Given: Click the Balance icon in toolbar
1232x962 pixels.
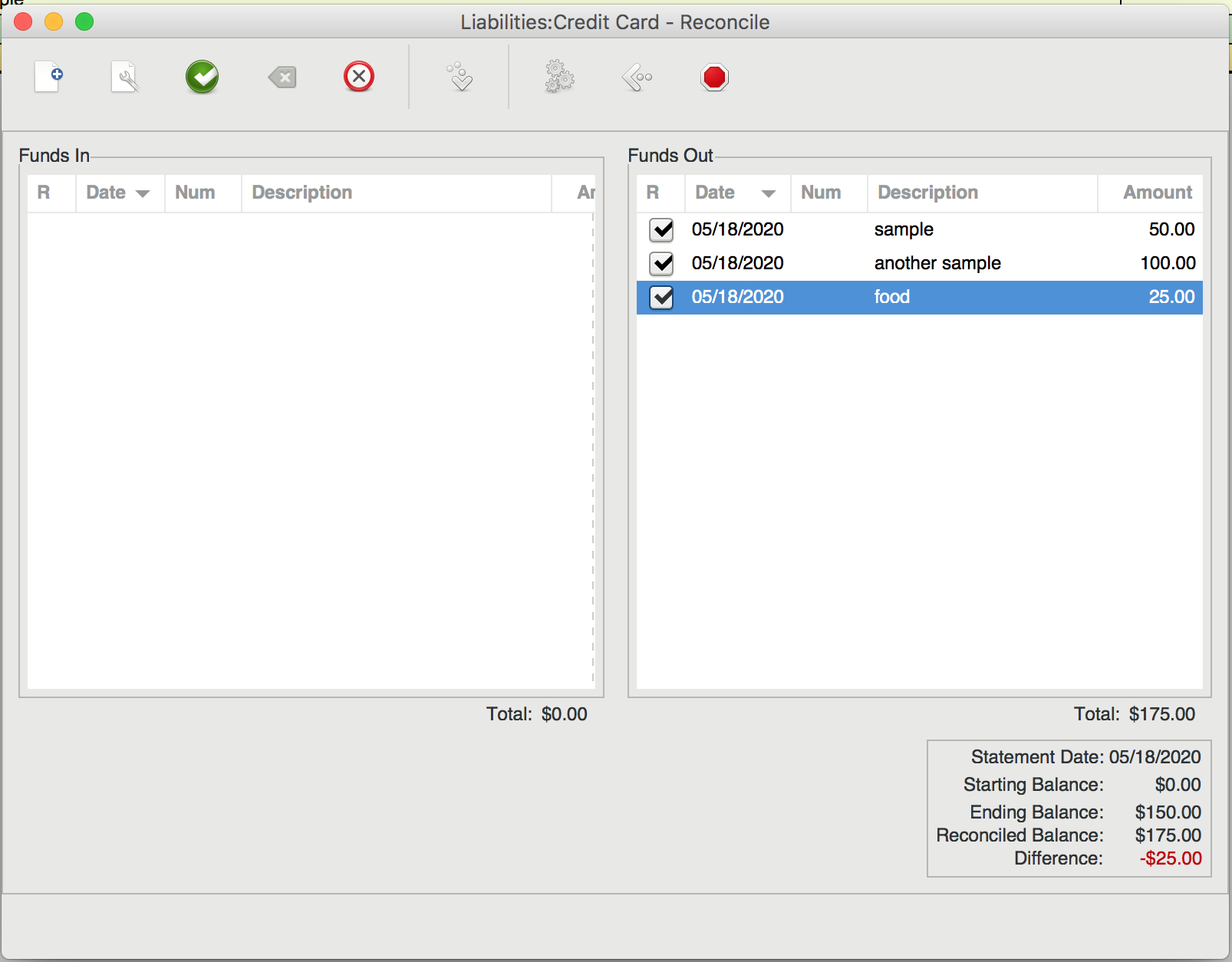Looking at the screenshot, I should click(460, 77).
